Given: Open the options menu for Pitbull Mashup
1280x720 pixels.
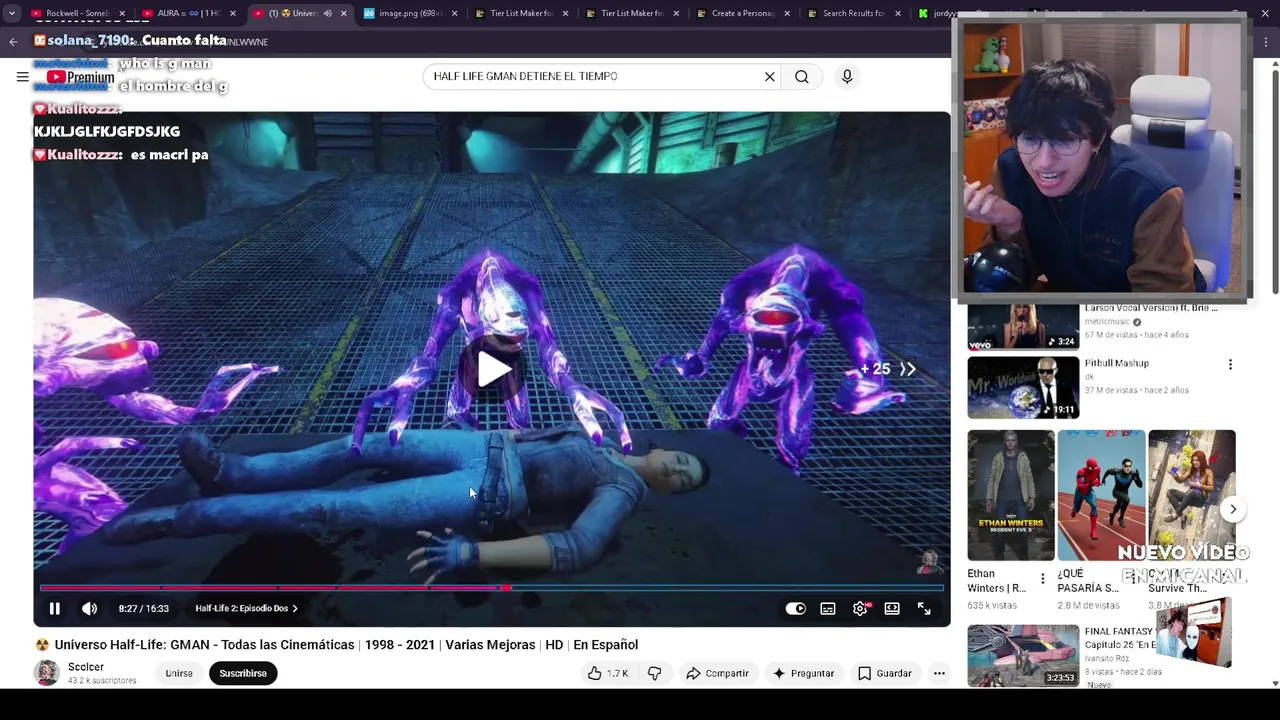Looking at the screenshot, I should (x=1230, y=364).
